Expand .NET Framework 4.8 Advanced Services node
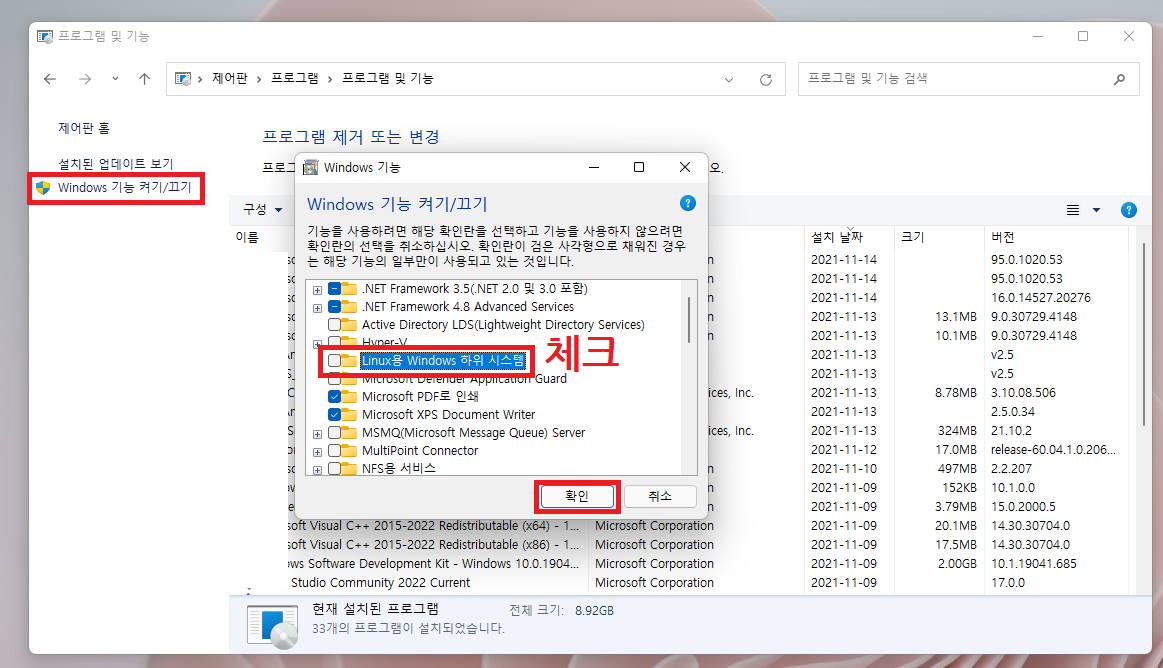 317,308
